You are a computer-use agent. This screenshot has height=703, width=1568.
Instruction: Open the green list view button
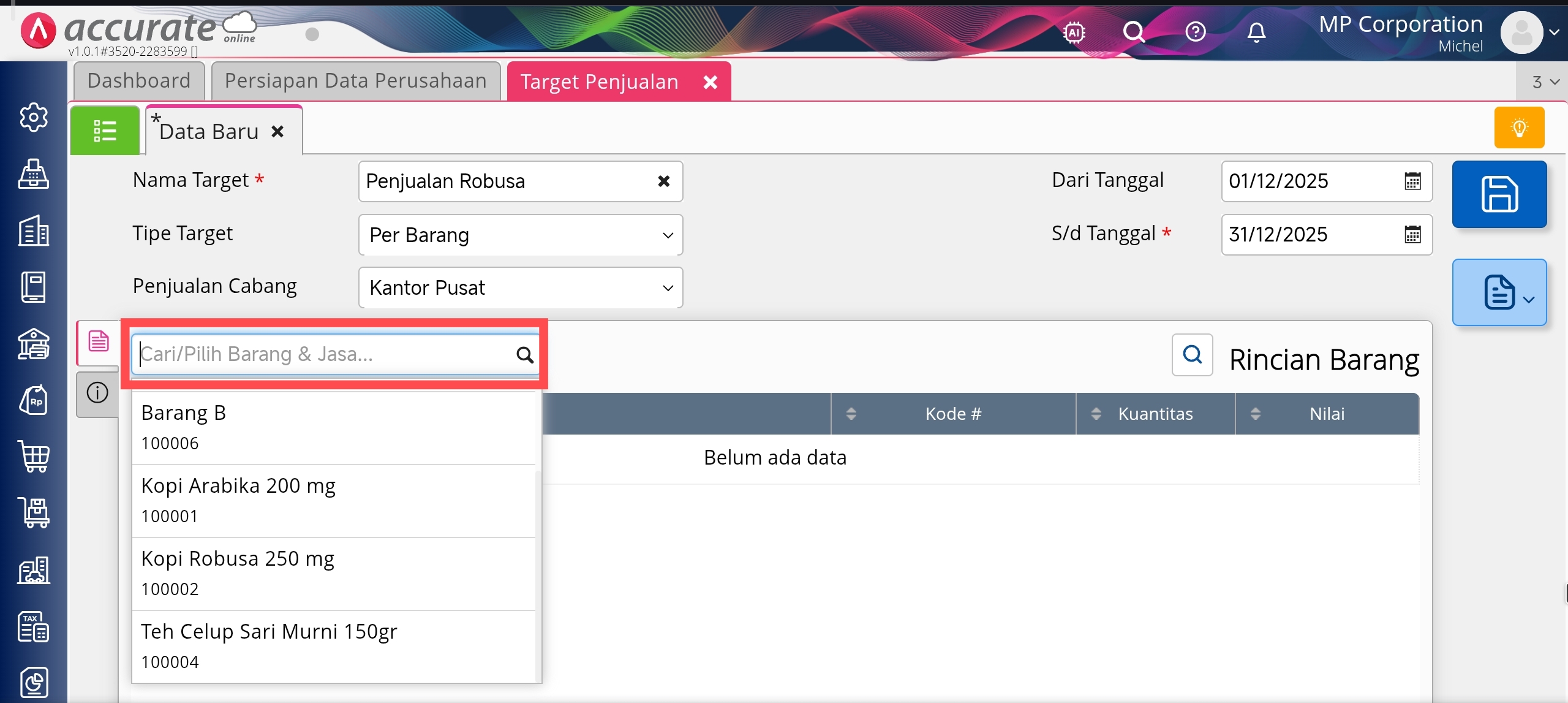tap(105, 131)
